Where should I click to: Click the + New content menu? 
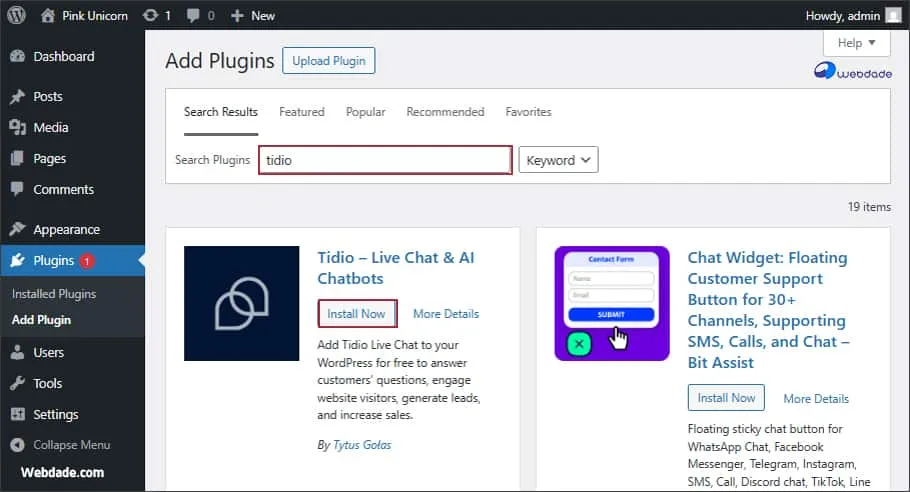(252, 16)
